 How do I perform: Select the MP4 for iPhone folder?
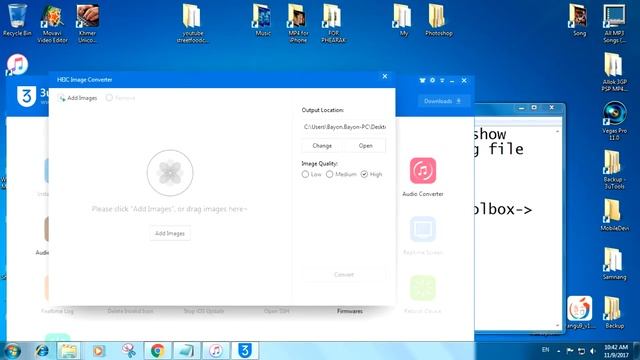pyautogui.click(x=298, y=24)
